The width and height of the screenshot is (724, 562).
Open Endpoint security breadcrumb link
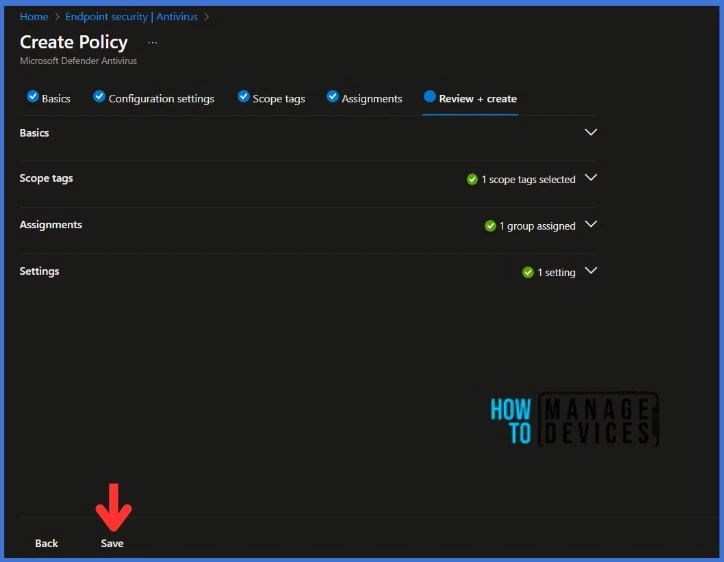(106, 17)
